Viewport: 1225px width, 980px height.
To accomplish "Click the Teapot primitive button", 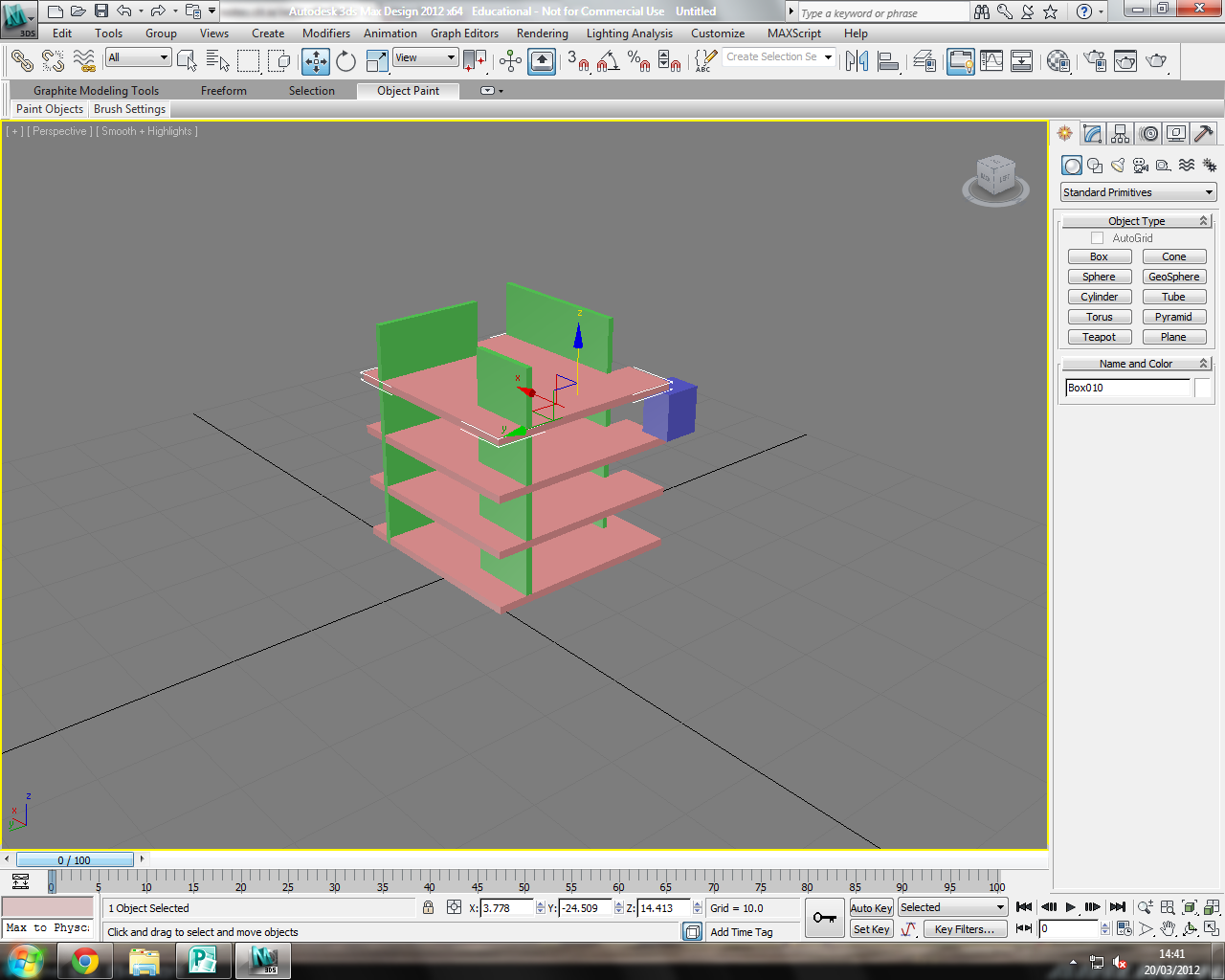I will tap(1099, 337).
